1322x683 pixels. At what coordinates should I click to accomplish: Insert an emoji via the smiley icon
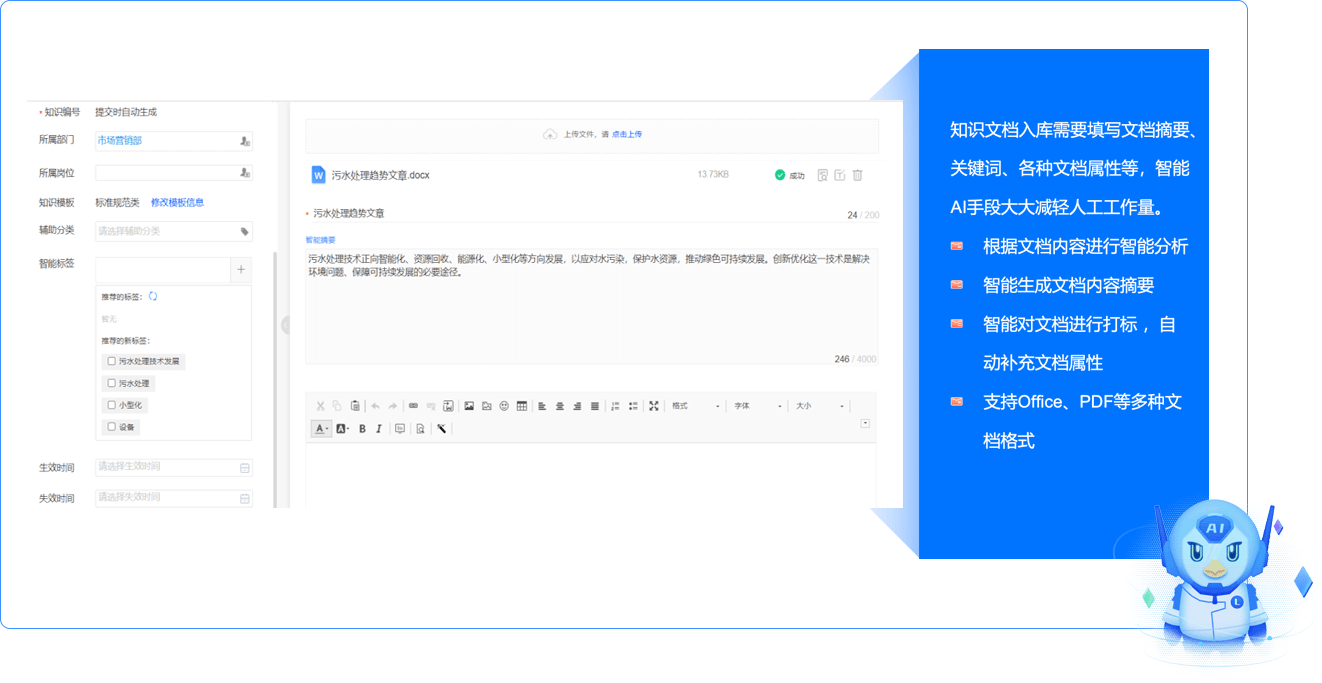(x=504, y=406)
